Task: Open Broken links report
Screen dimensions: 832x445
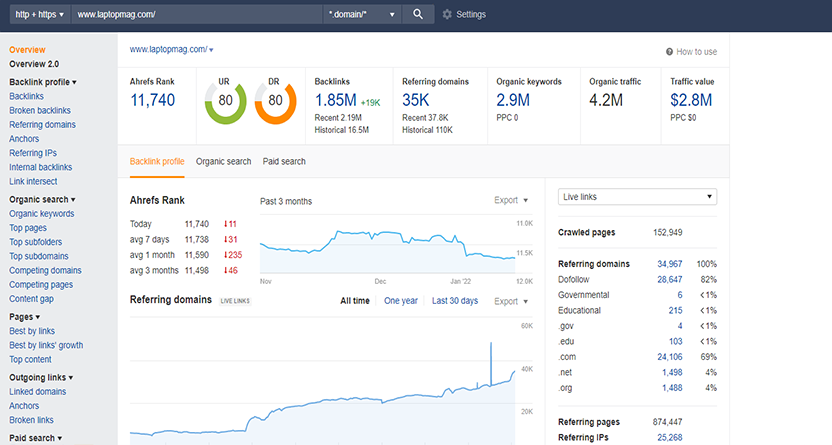Action: 31,420
